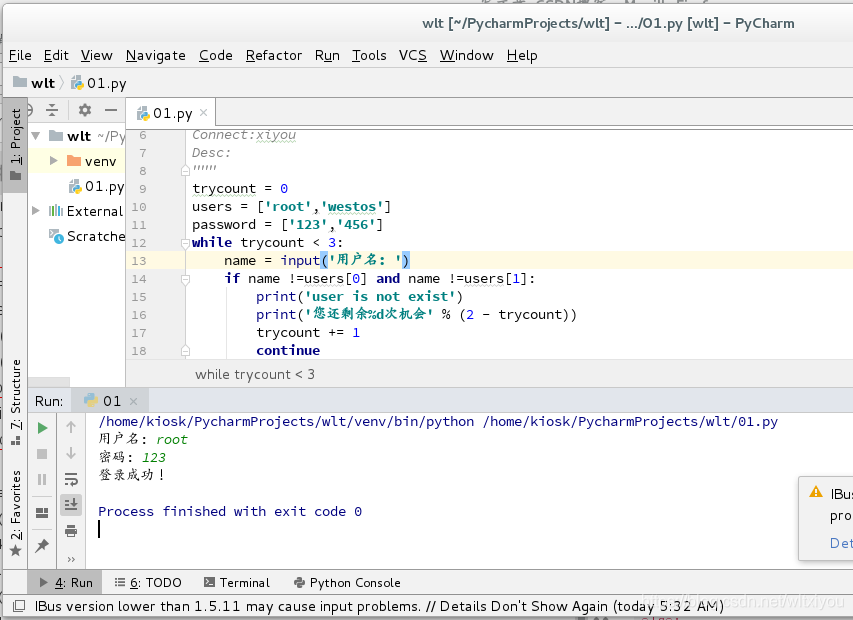853x620 pixels.
Task: Open the File menu
Action: pyautogui.click(x=20, y=55)
